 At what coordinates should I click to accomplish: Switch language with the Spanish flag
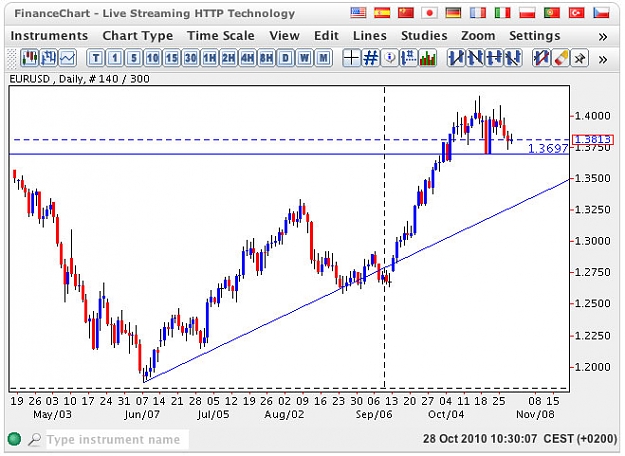coord(382,13)
